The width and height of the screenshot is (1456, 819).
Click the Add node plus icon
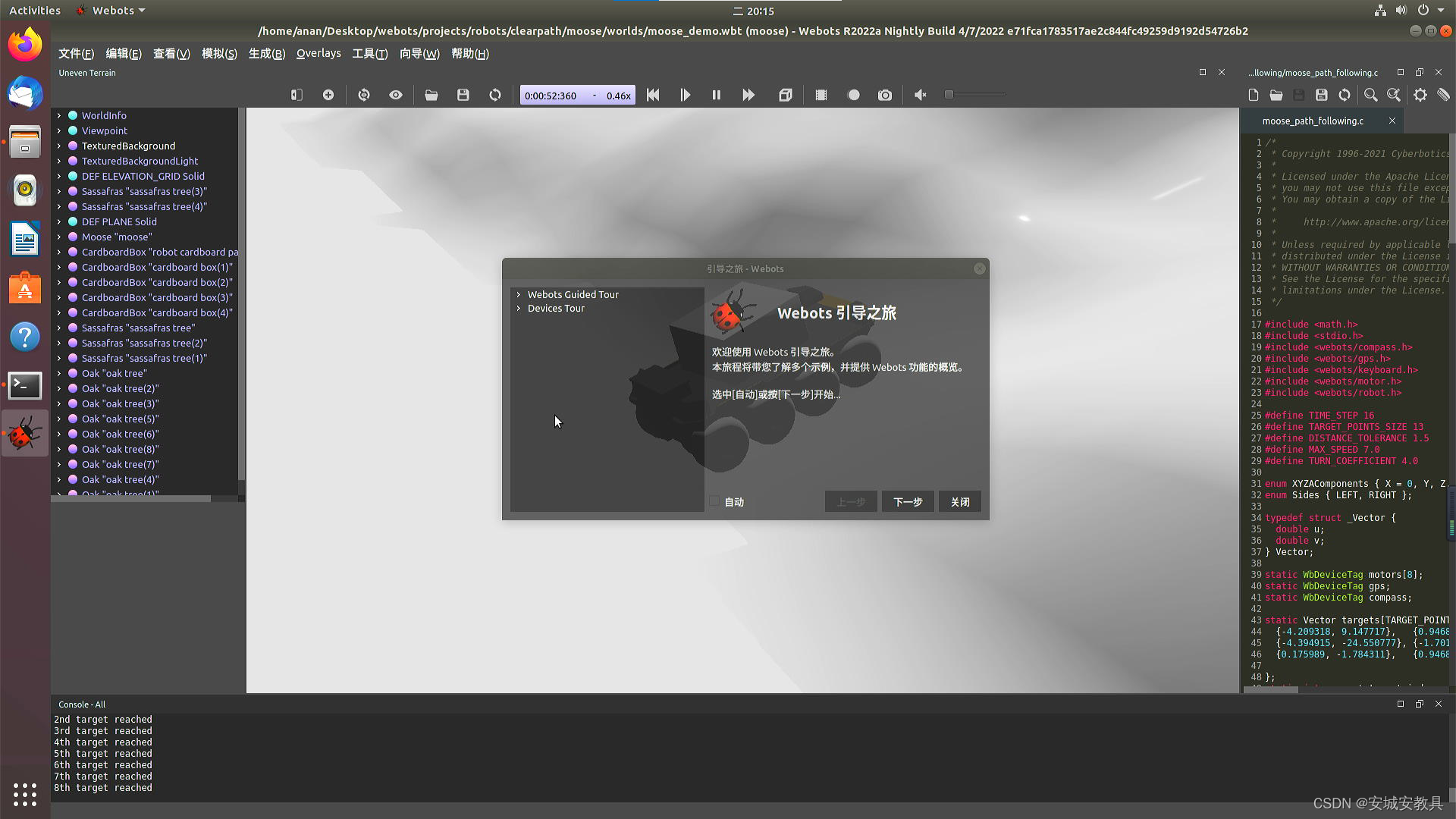point(328,95)
